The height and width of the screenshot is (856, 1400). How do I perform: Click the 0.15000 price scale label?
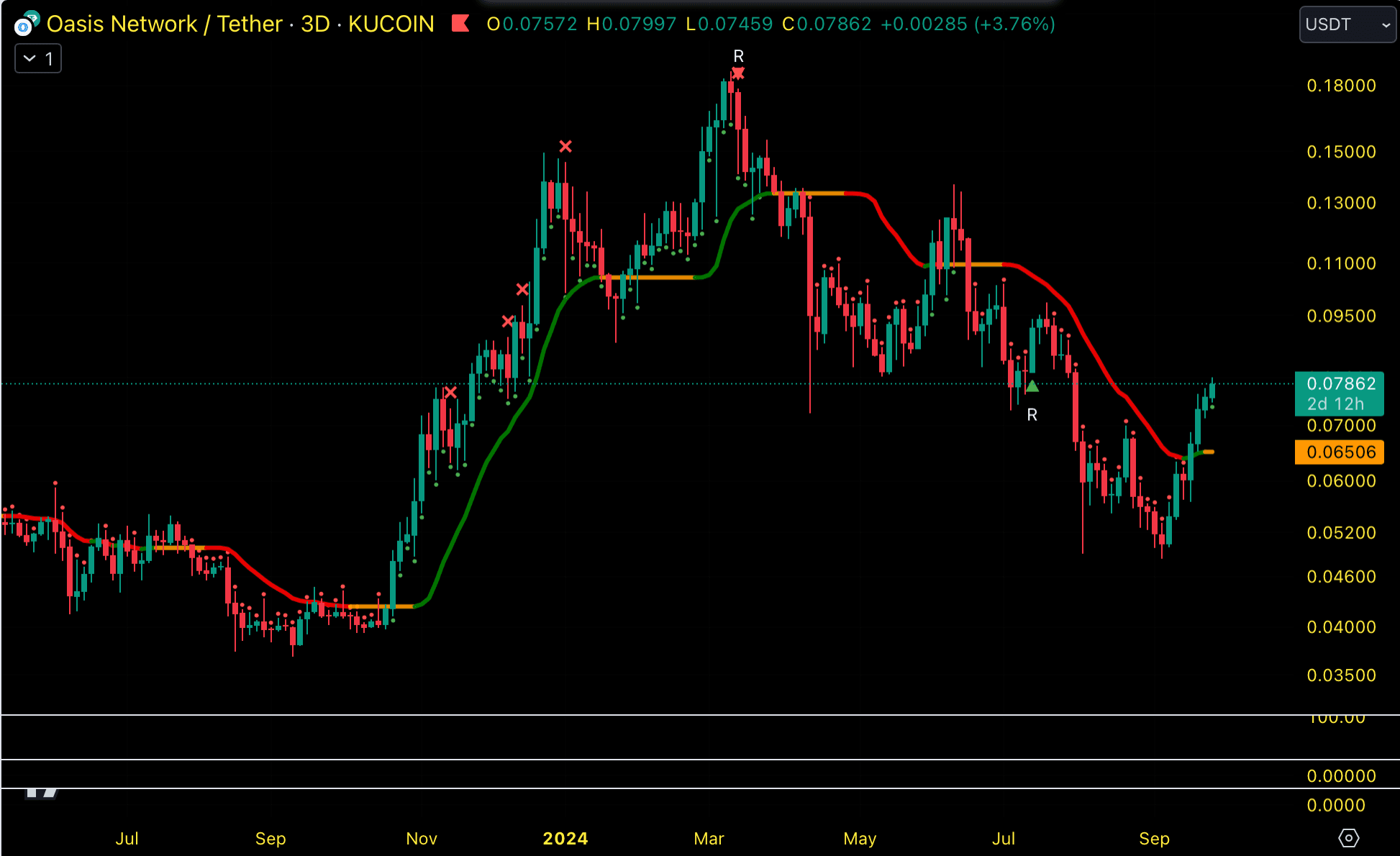1341,152
